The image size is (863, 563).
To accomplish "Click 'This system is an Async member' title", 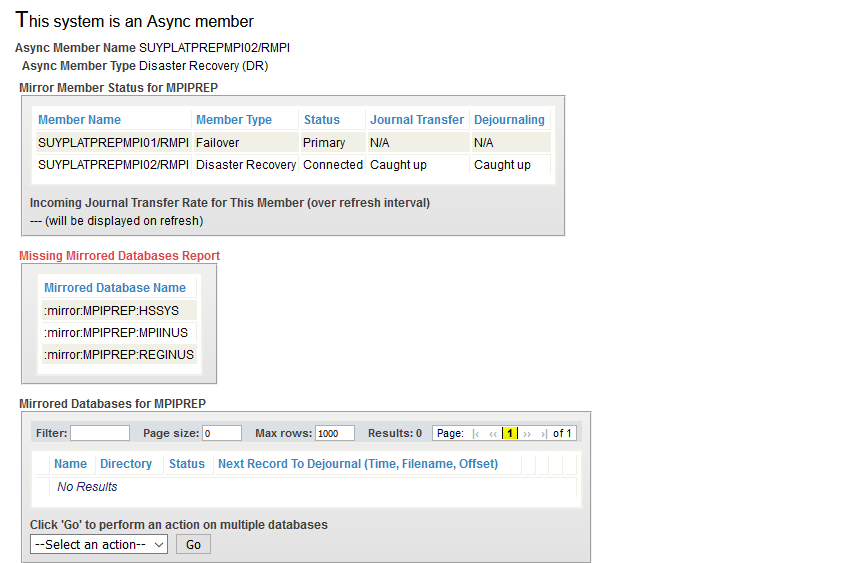I will click(134, 20).
